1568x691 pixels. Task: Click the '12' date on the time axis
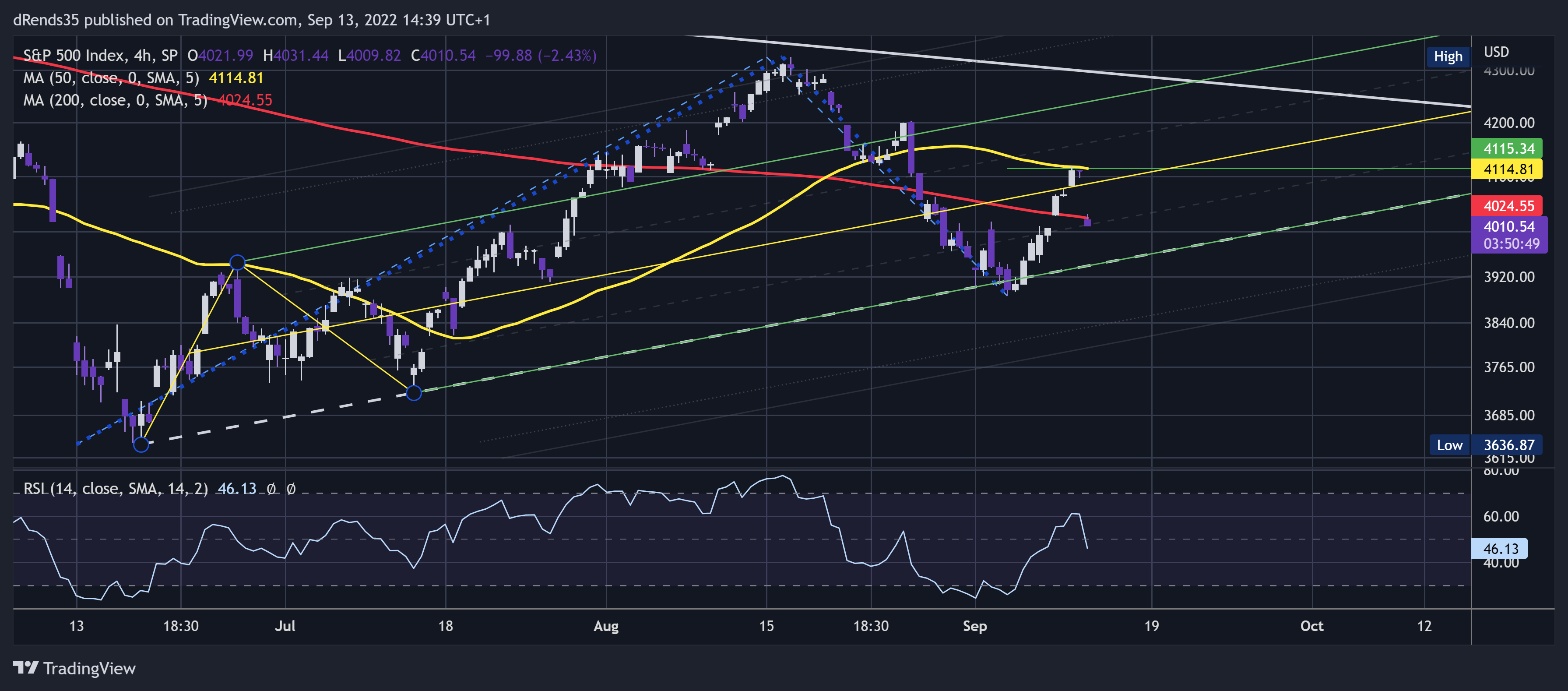tap(1424, 626)
